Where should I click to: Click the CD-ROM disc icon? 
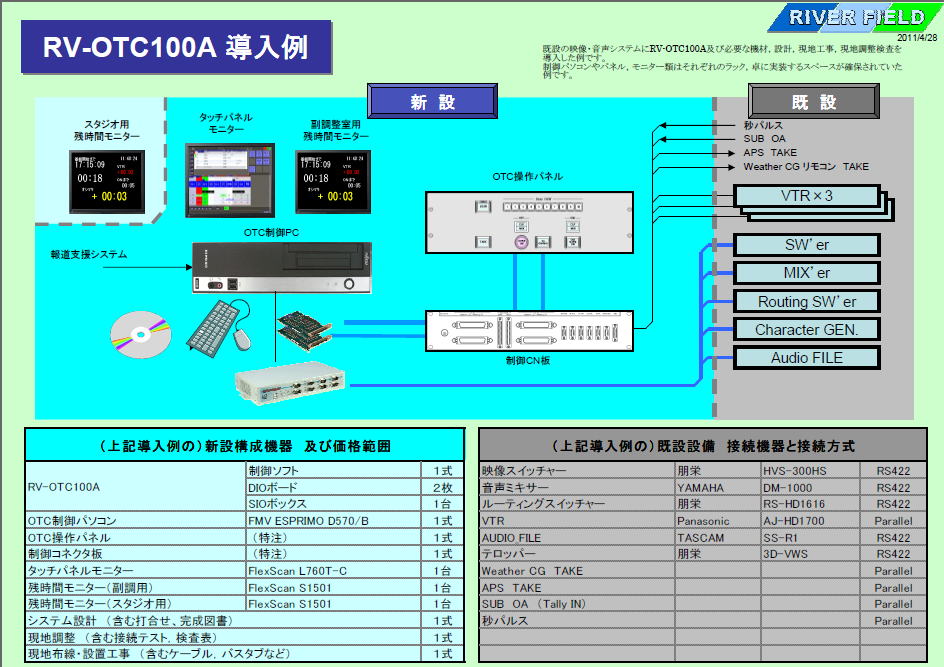(141, 334)
